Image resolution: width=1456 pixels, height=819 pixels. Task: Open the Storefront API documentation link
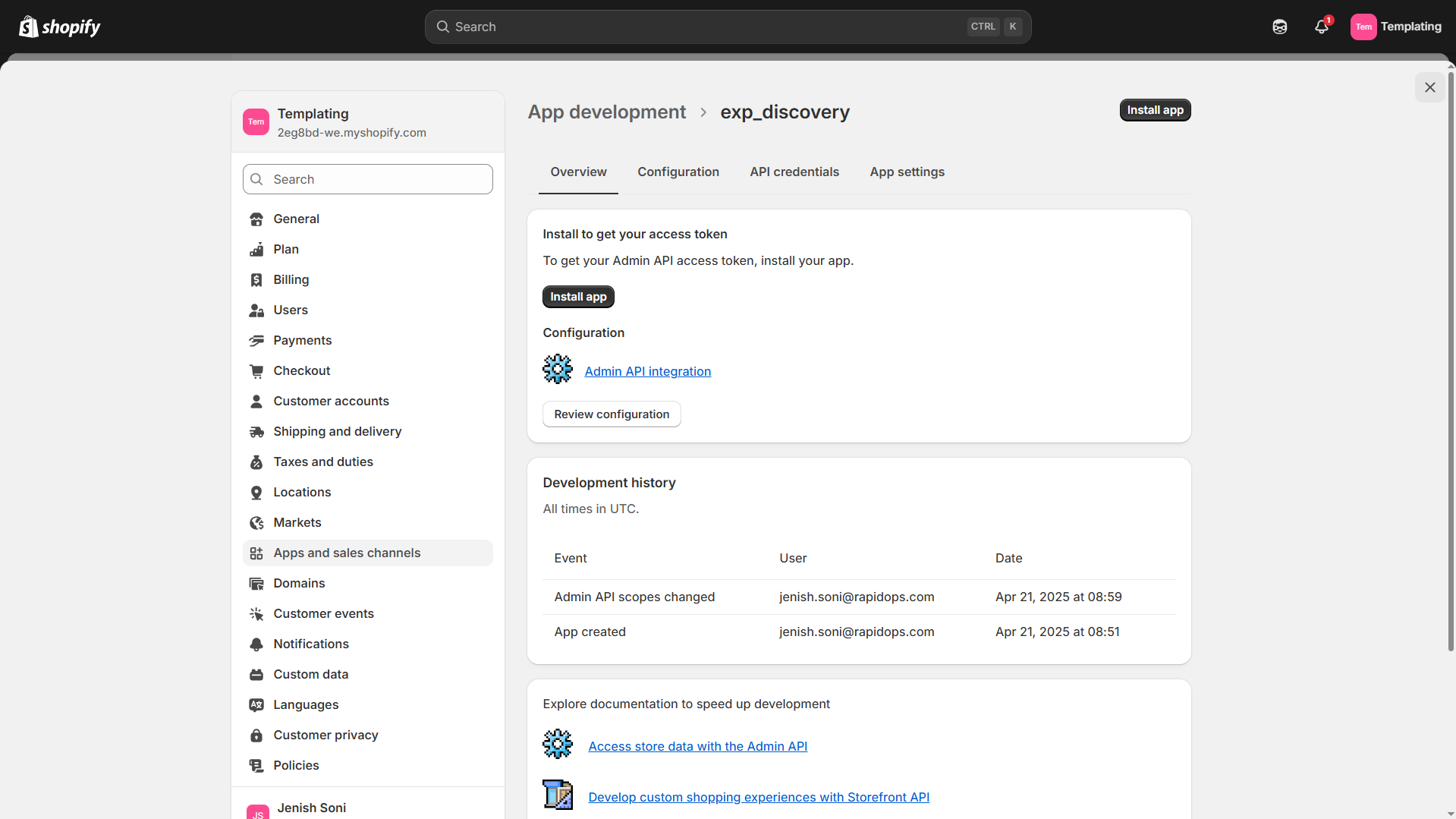[759, 797]
